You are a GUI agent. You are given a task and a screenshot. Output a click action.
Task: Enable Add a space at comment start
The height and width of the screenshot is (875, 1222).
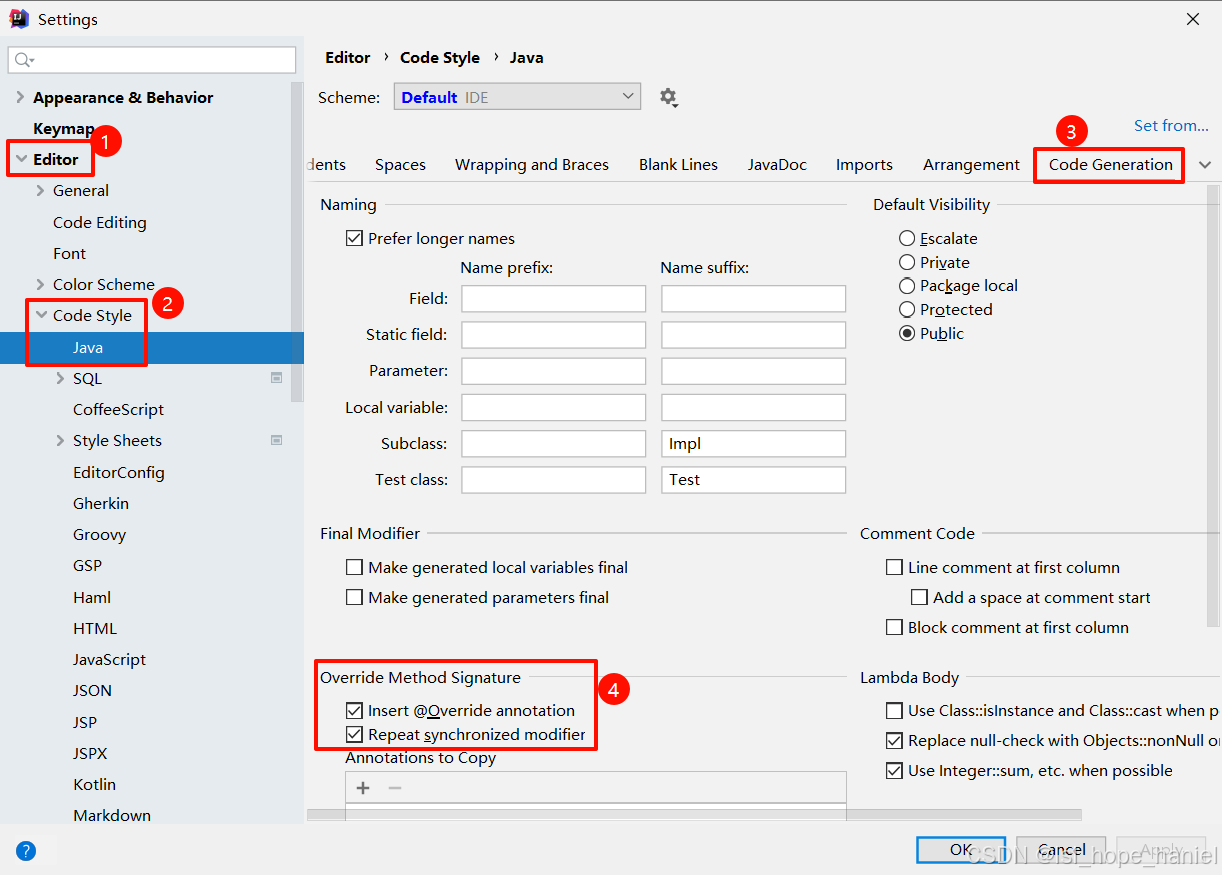coord(919,597)
